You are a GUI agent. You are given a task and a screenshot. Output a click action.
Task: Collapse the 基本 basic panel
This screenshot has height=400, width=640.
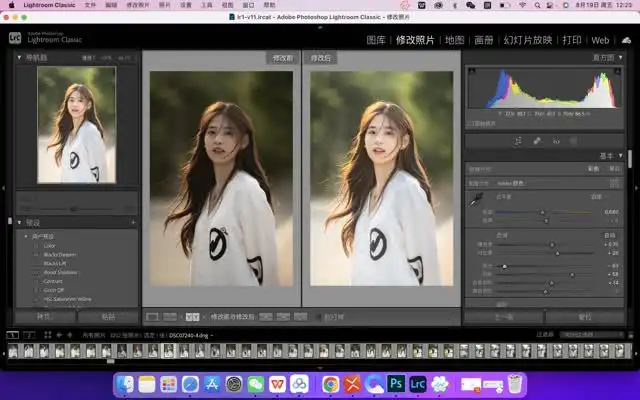(622, 156)
